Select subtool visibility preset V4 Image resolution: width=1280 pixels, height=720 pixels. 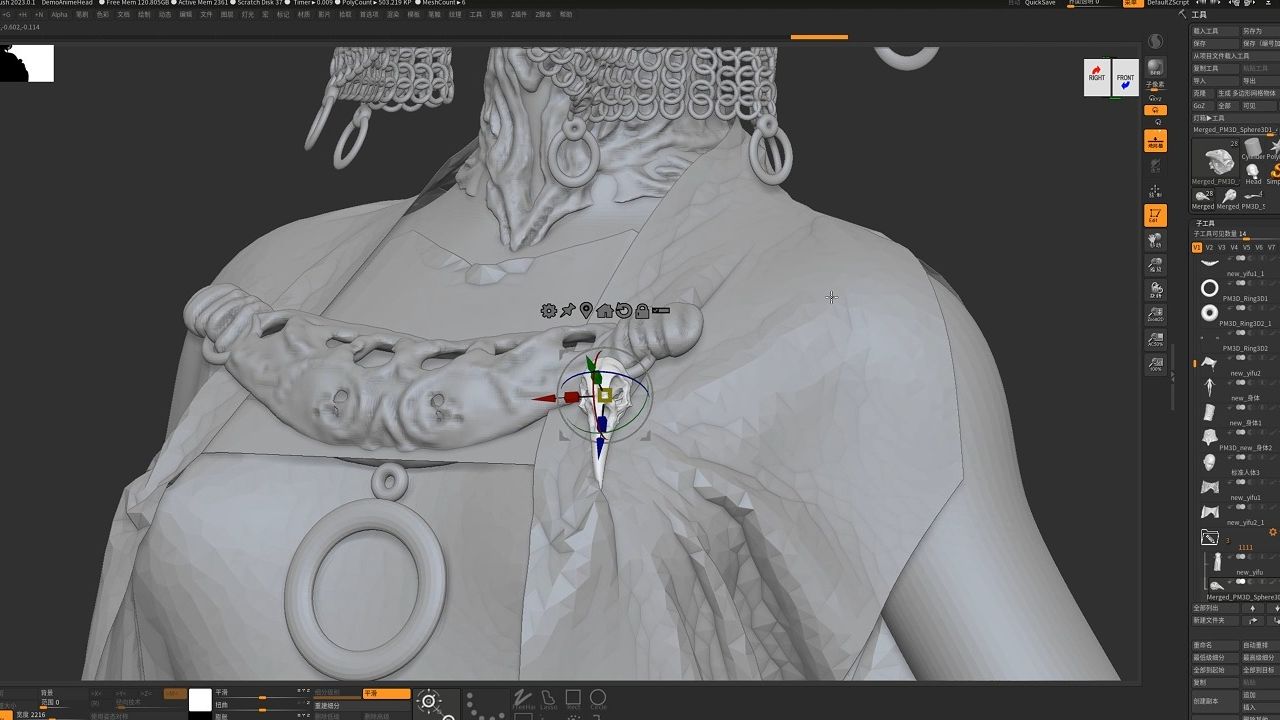click(1234, 247)
